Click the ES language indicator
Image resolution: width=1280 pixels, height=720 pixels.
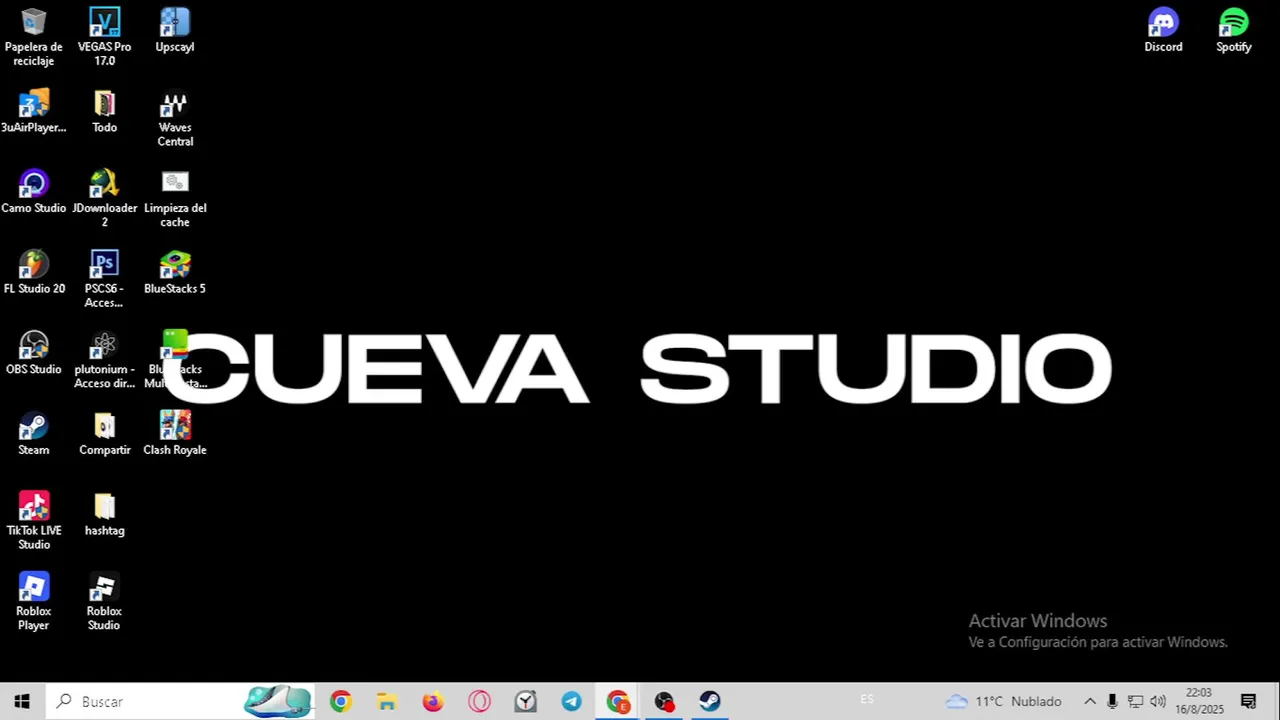(x=867, y=700)
